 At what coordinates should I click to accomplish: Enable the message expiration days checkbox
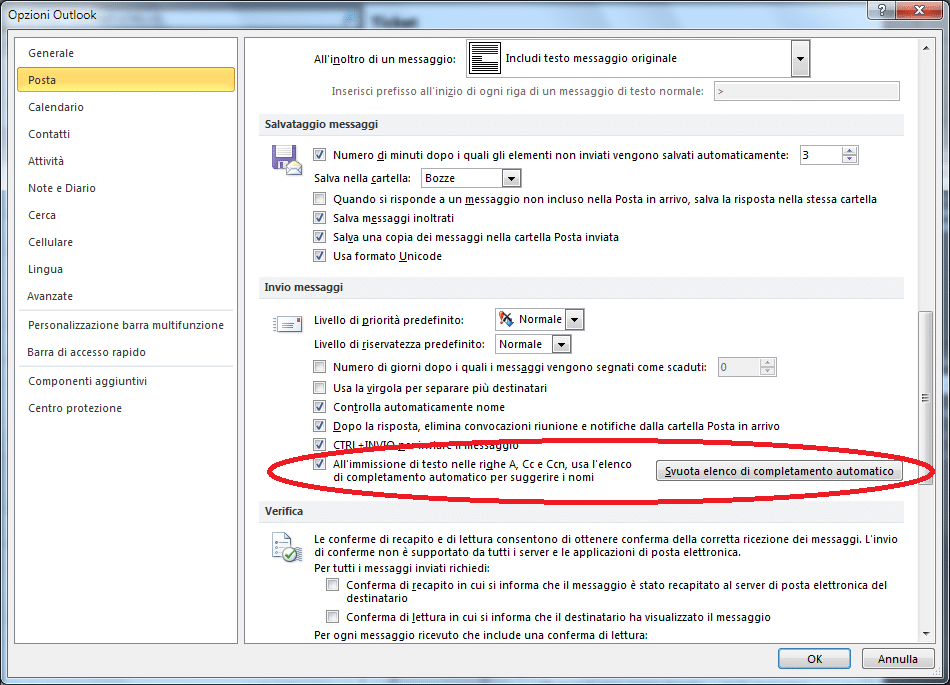(x=319, y=366)
